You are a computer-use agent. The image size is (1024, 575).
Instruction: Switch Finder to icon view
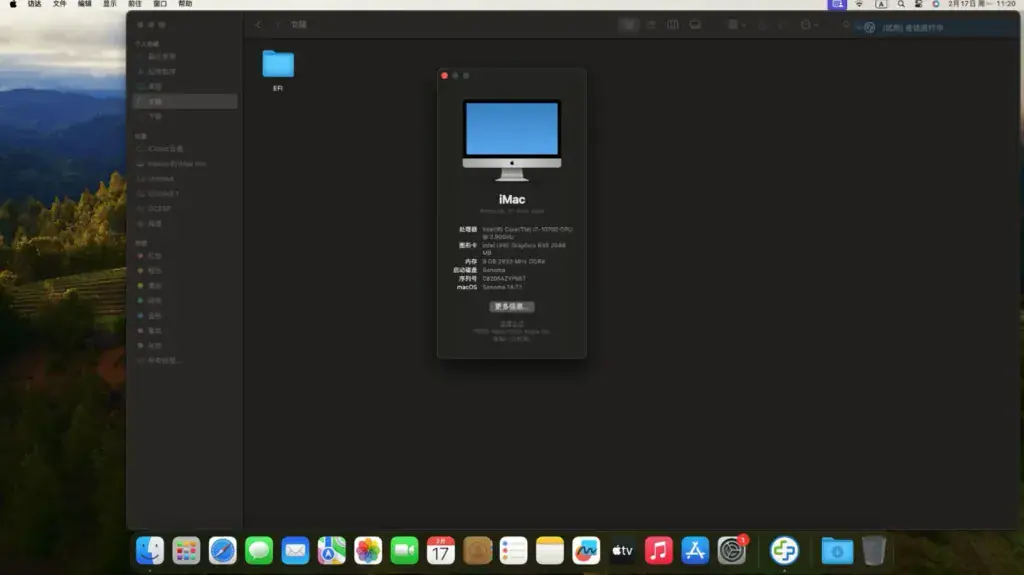click(x=628, y=25)
